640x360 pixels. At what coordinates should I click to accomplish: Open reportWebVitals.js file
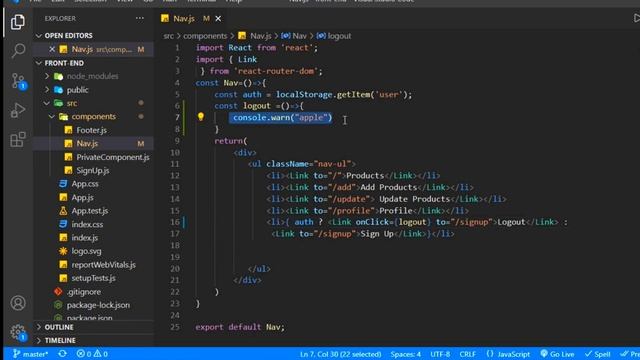click(x=103, y=265)
